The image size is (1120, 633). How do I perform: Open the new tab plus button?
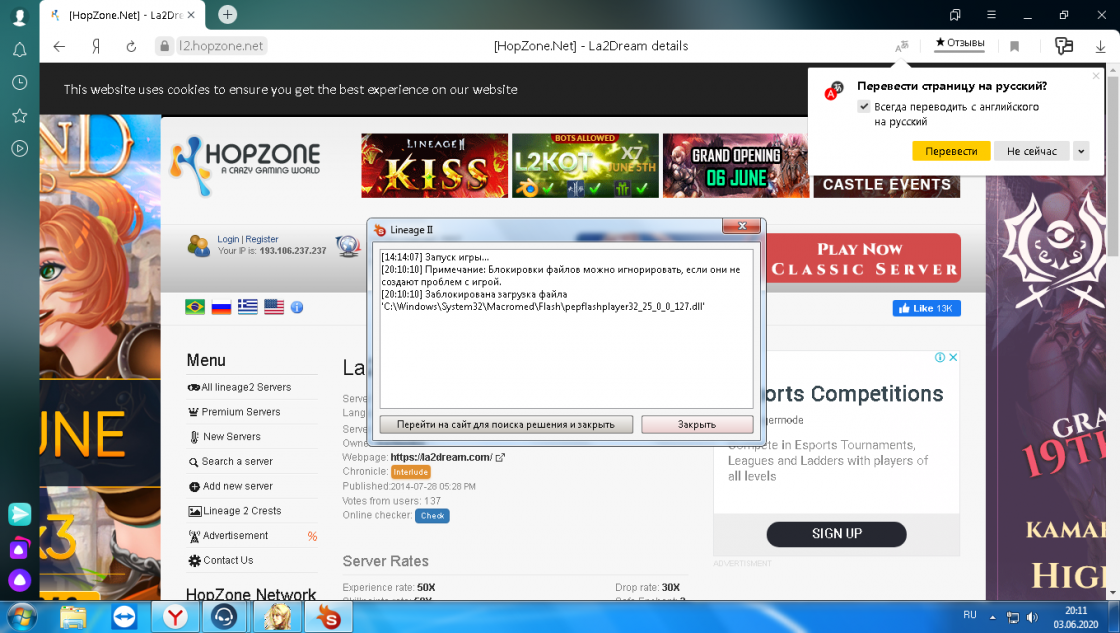point(228,14)
